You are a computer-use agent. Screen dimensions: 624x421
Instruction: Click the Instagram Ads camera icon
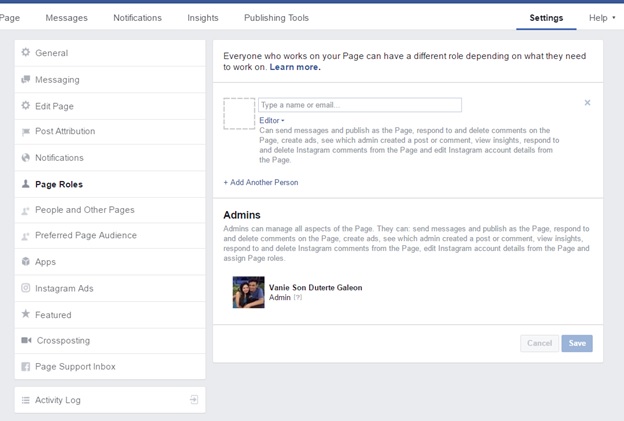point(25,288)
